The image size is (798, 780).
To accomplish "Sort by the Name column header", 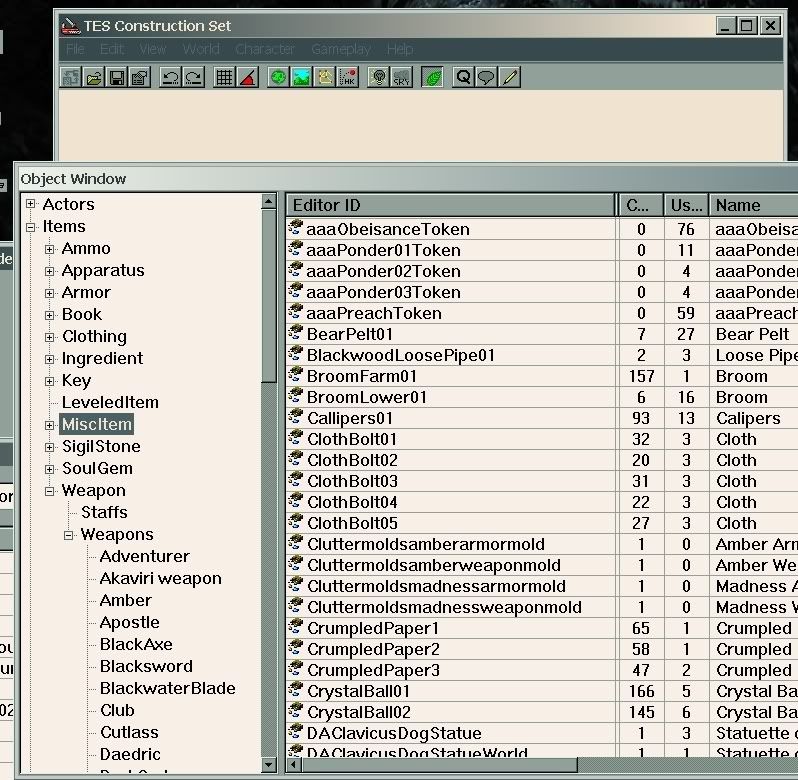I will (x=754, y=205).
